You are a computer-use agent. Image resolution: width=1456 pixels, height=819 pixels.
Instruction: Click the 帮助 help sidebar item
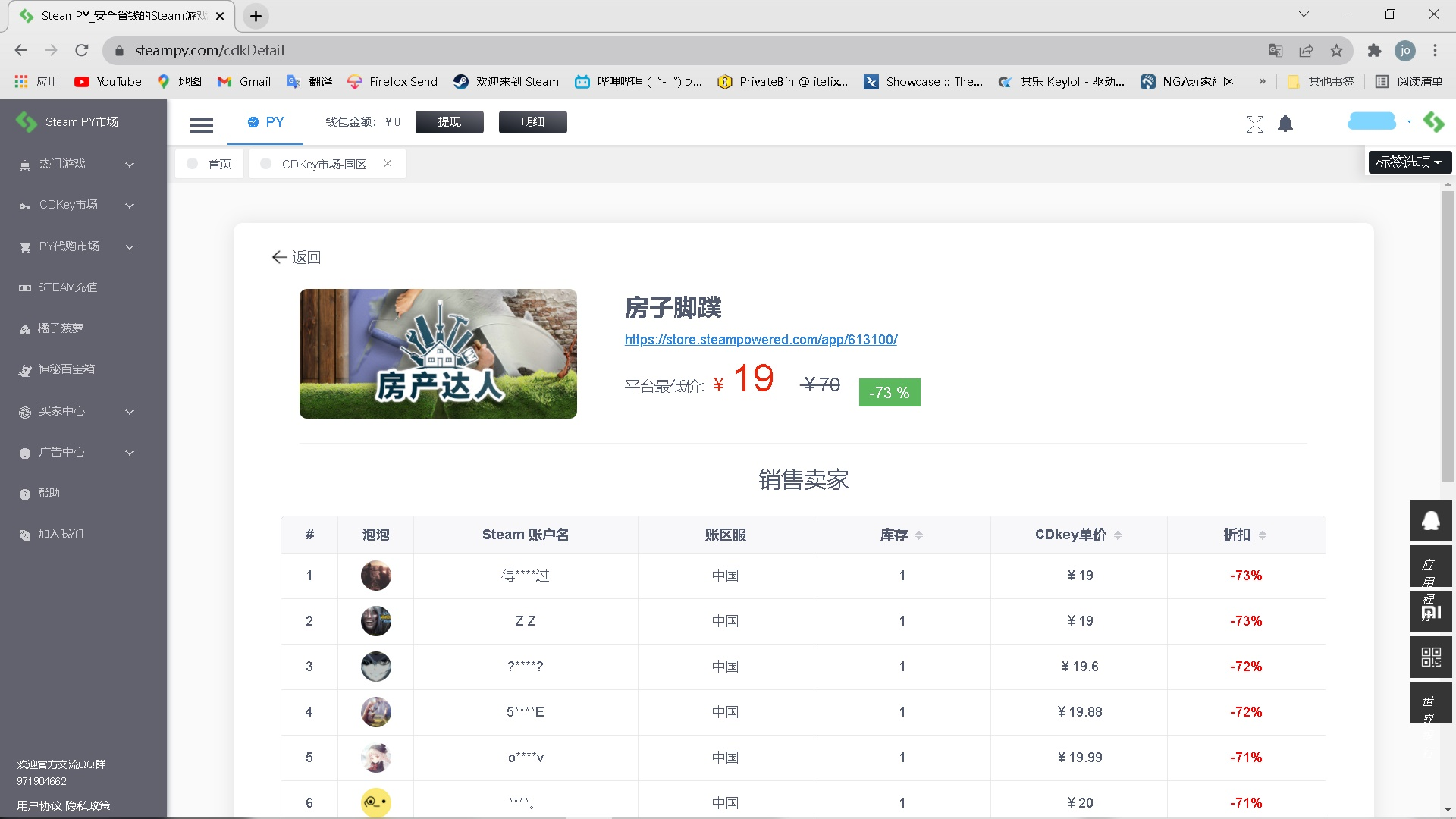[49, 493]
